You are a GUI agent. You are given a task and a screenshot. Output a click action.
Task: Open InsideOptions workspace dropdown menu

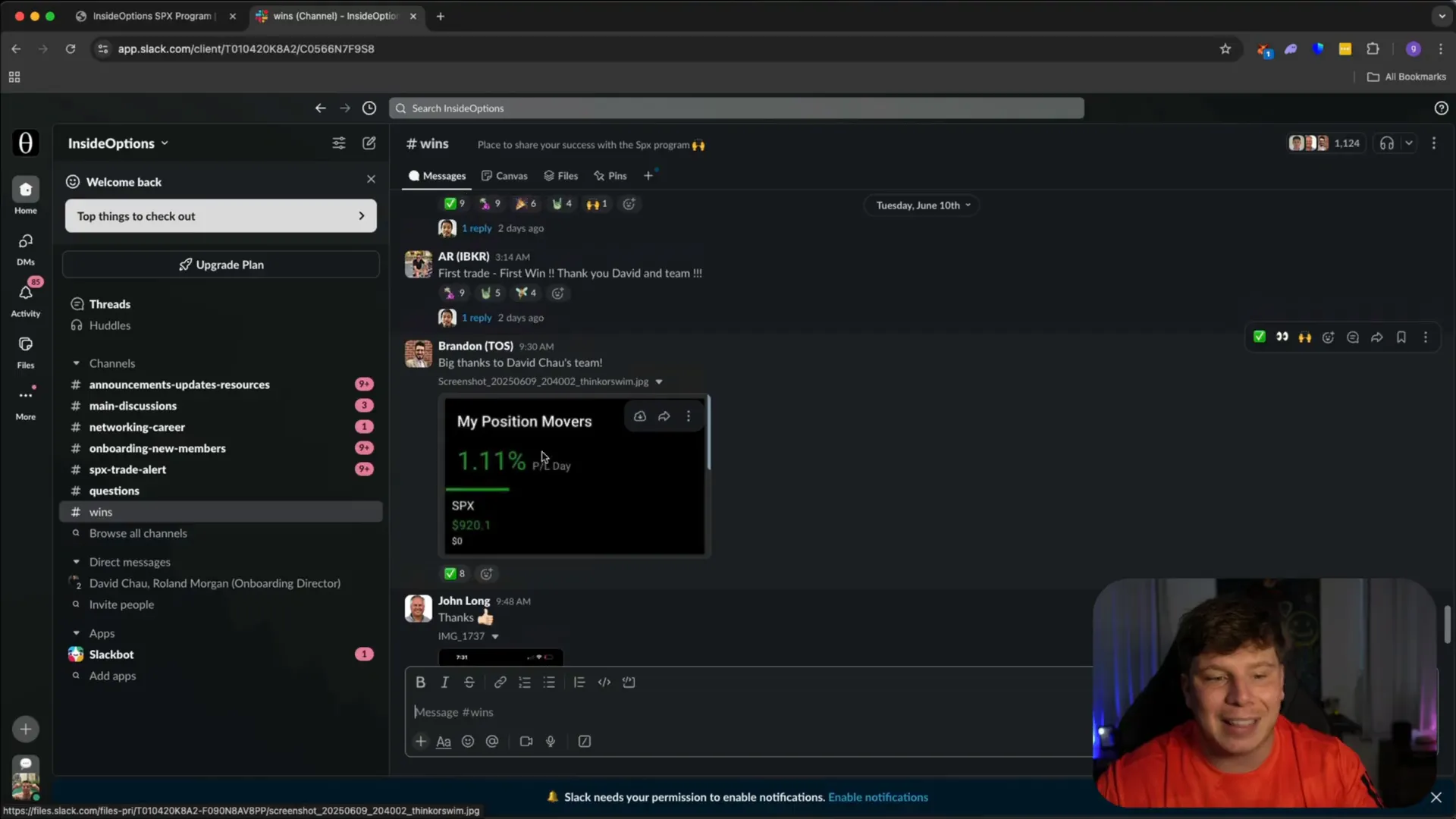pyautogui.click(x=118, y=143)
